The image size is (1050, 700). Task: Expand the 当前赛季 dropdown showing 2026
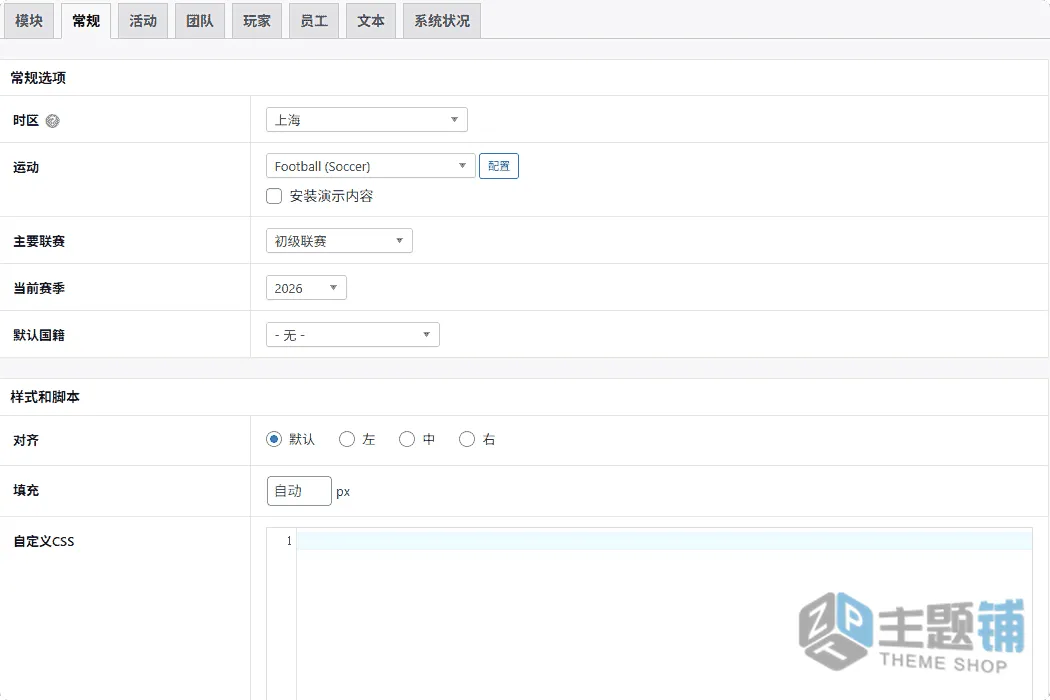coord(306,288)
